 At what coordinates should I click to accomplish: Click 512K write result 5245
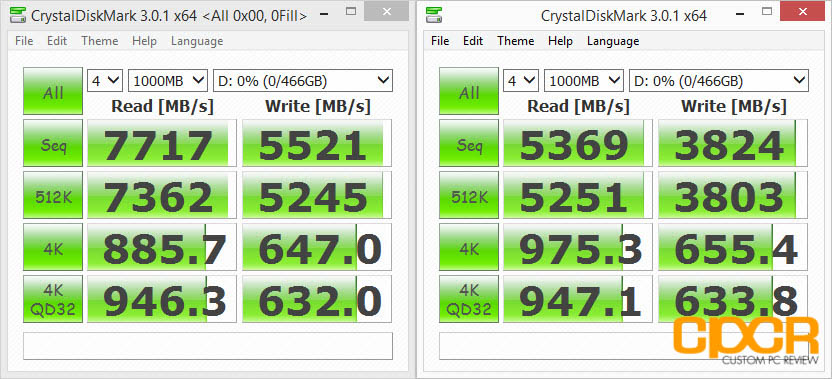317,195
